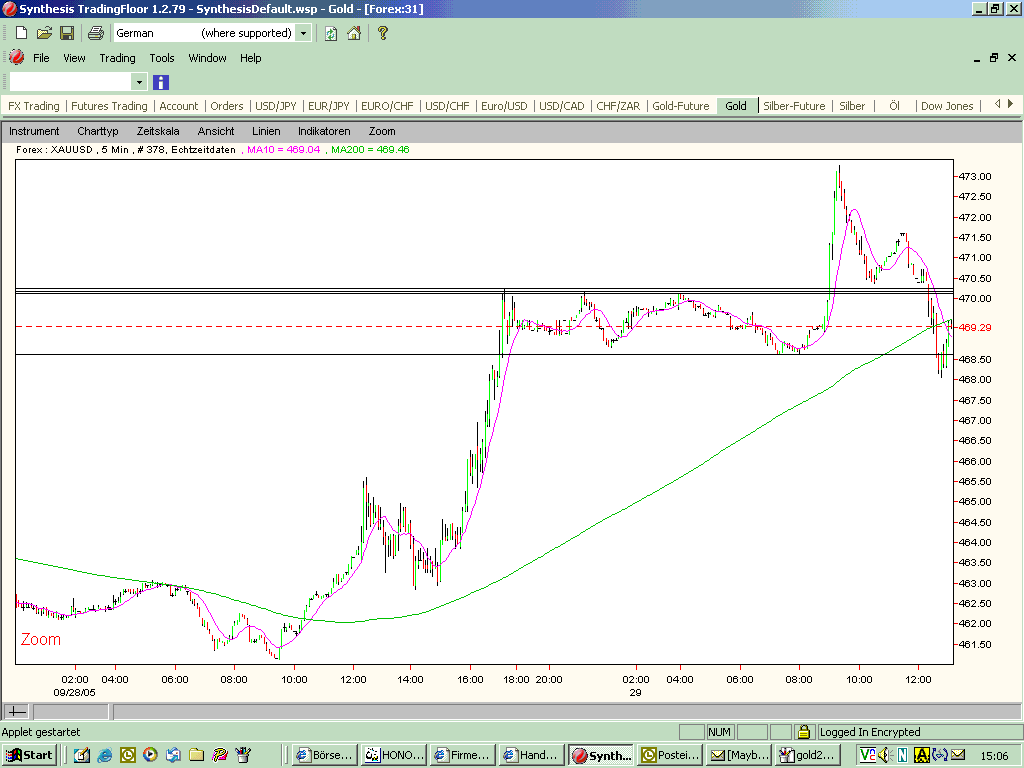Viewport: 1024px width, 768px height.
Task: Select the EUR/JPY tab
Action: [x=328, y=106]
